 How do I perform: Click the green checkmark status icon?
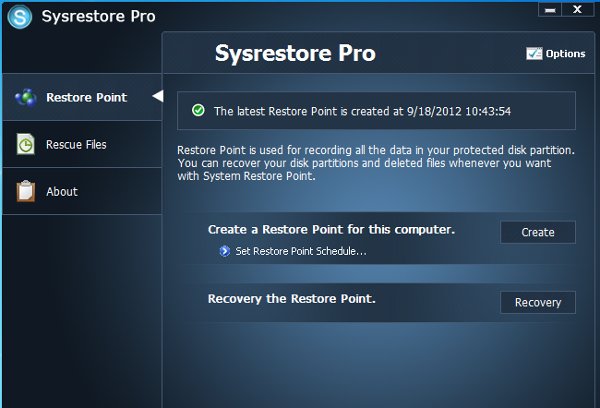pos(198,111)
